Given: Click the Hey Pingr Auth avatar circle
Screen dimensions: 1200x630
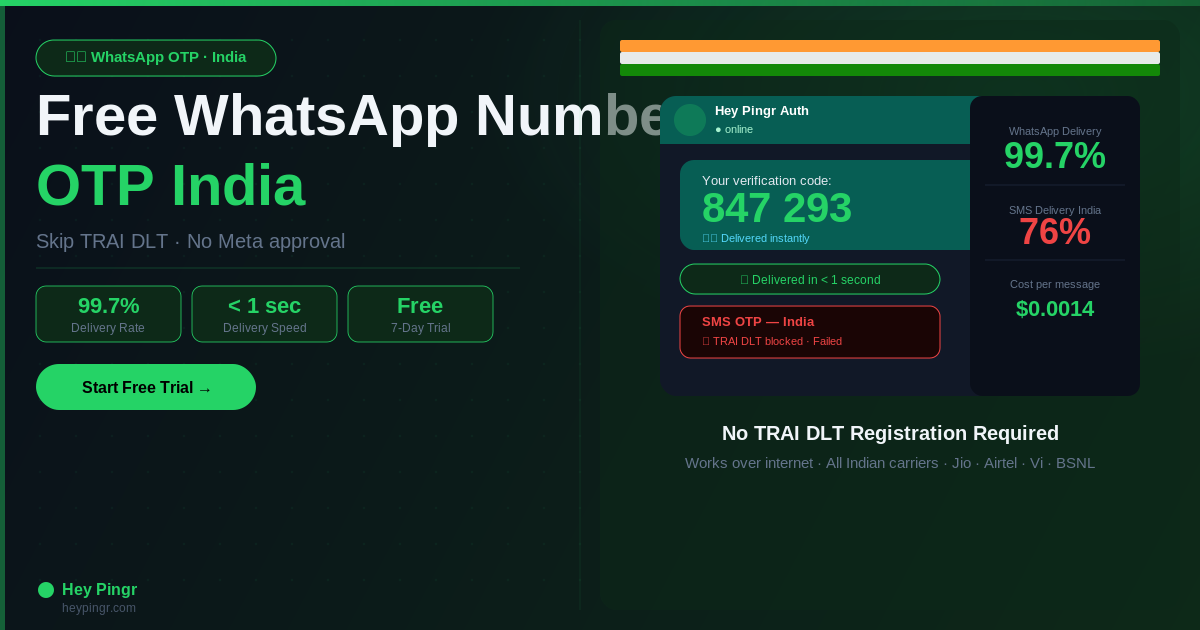Looking at the screenshot, I should click(x=690, y=120).
